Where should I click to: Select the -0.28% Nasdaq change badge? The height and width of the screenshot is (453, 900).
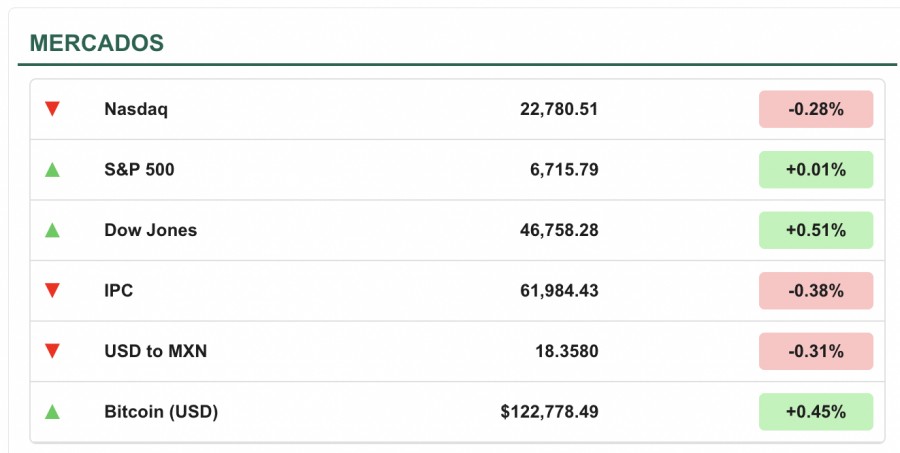pos(815,109)
